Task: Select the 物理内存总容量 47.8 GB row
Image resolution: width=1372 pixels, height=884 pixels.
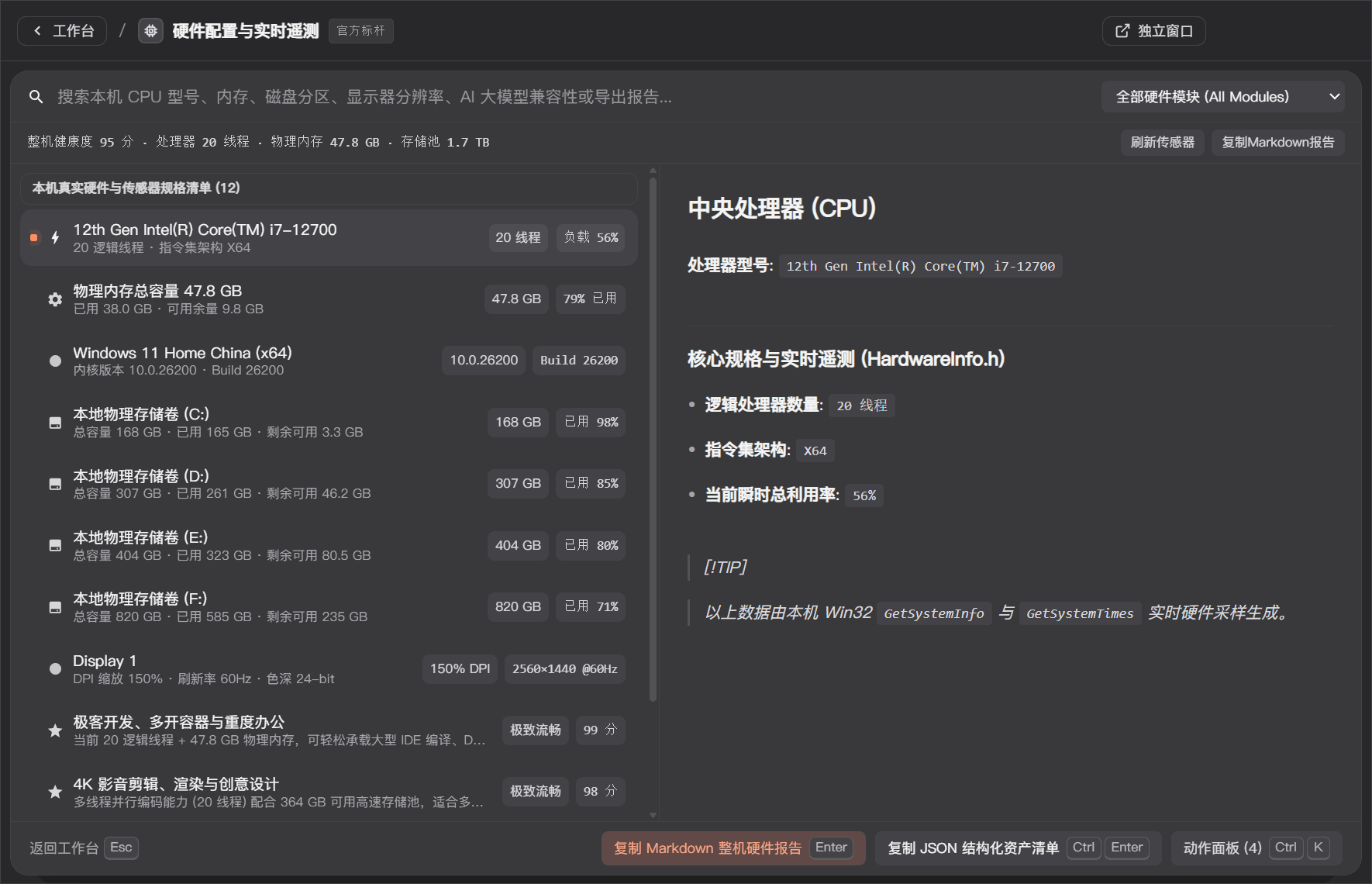Action: (x=329, y=299)
